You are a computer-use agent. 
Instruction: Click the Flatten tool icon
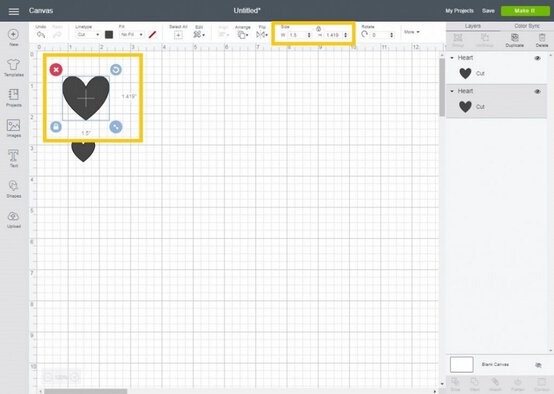point(518,382)
